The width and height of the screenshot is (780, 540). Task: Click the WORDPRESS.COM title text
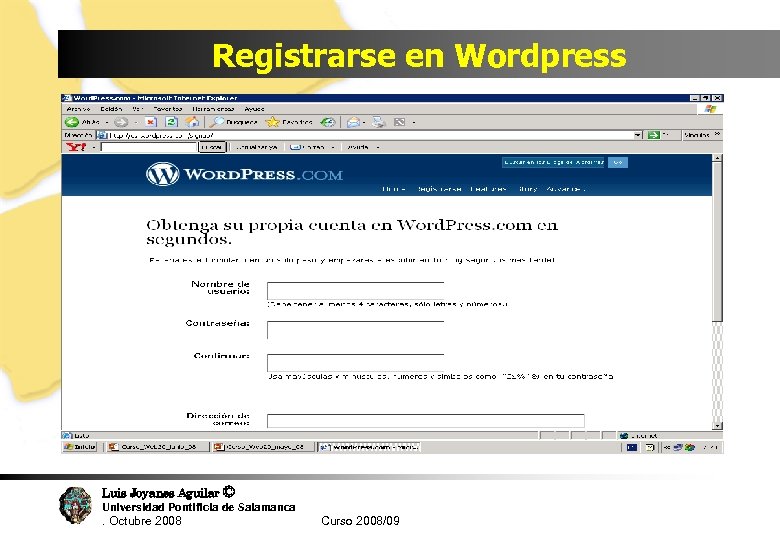tap(263, 175)
